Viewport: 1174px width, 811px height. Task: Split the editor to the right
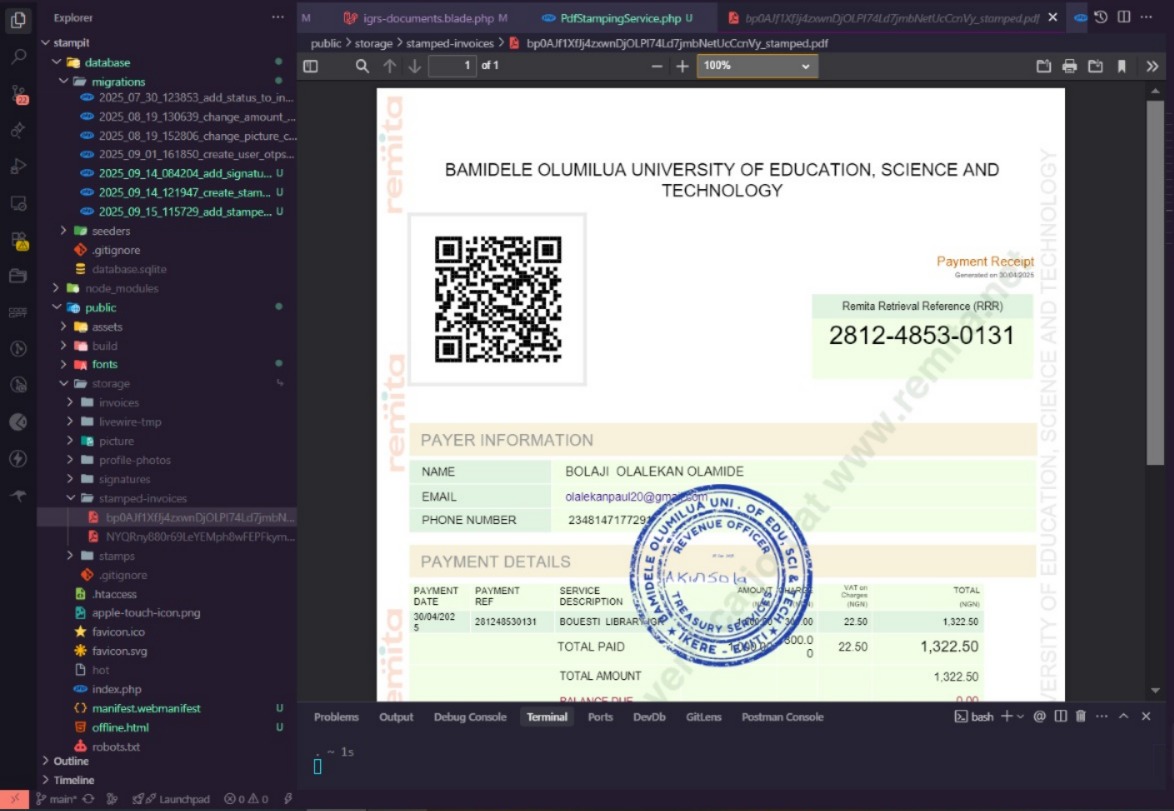[1124, 17]
